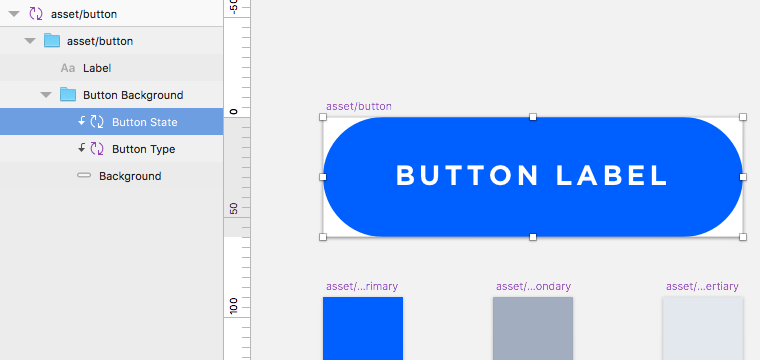Select the Label text layer
760x360 pixels.
point(111,68)
